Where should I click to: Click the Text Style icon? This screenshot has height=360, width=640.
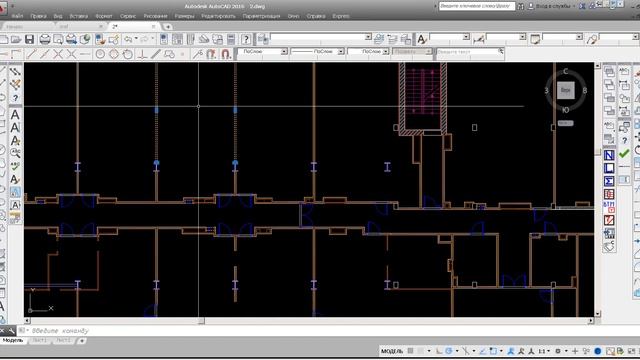[x=422, y=39]
